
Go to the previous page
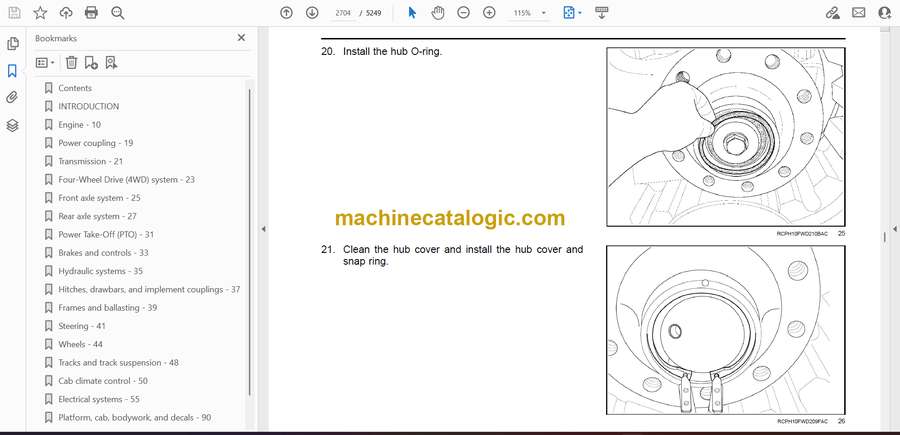pyautogui.click(x=286, y=13)
